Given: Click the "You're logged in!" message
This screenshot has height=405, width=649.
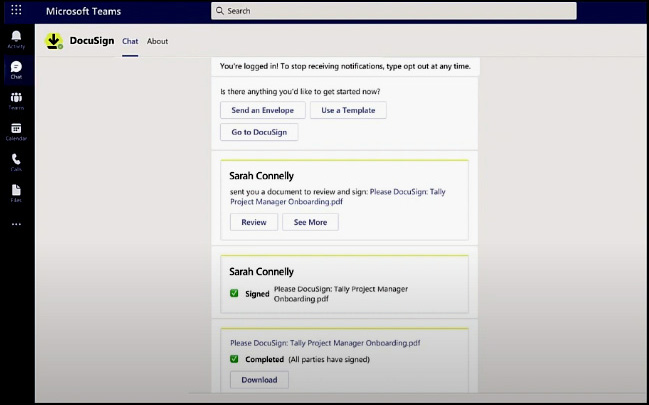Looking at the screenshot, I should click(x=345, y=66).
